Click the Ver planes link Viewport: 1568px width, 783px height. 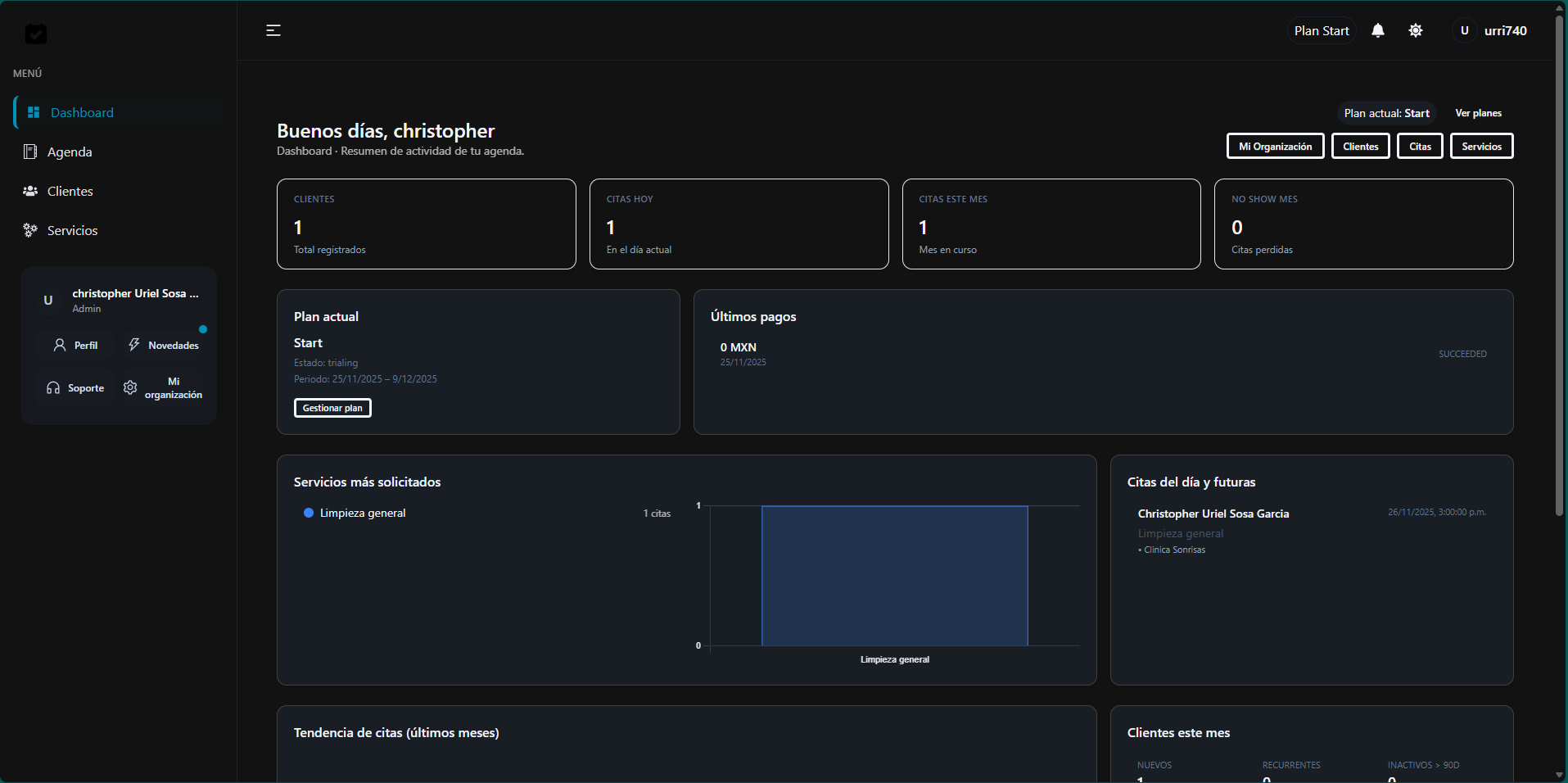pos(1478,113)
